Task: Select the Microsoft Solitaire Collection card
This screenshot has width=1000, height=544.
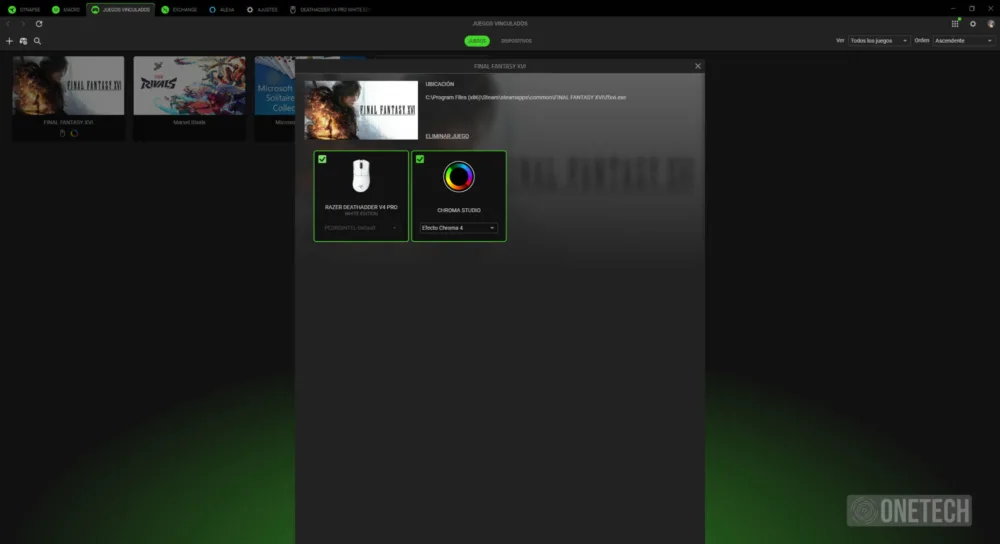Action: click(x=275, y=98)
